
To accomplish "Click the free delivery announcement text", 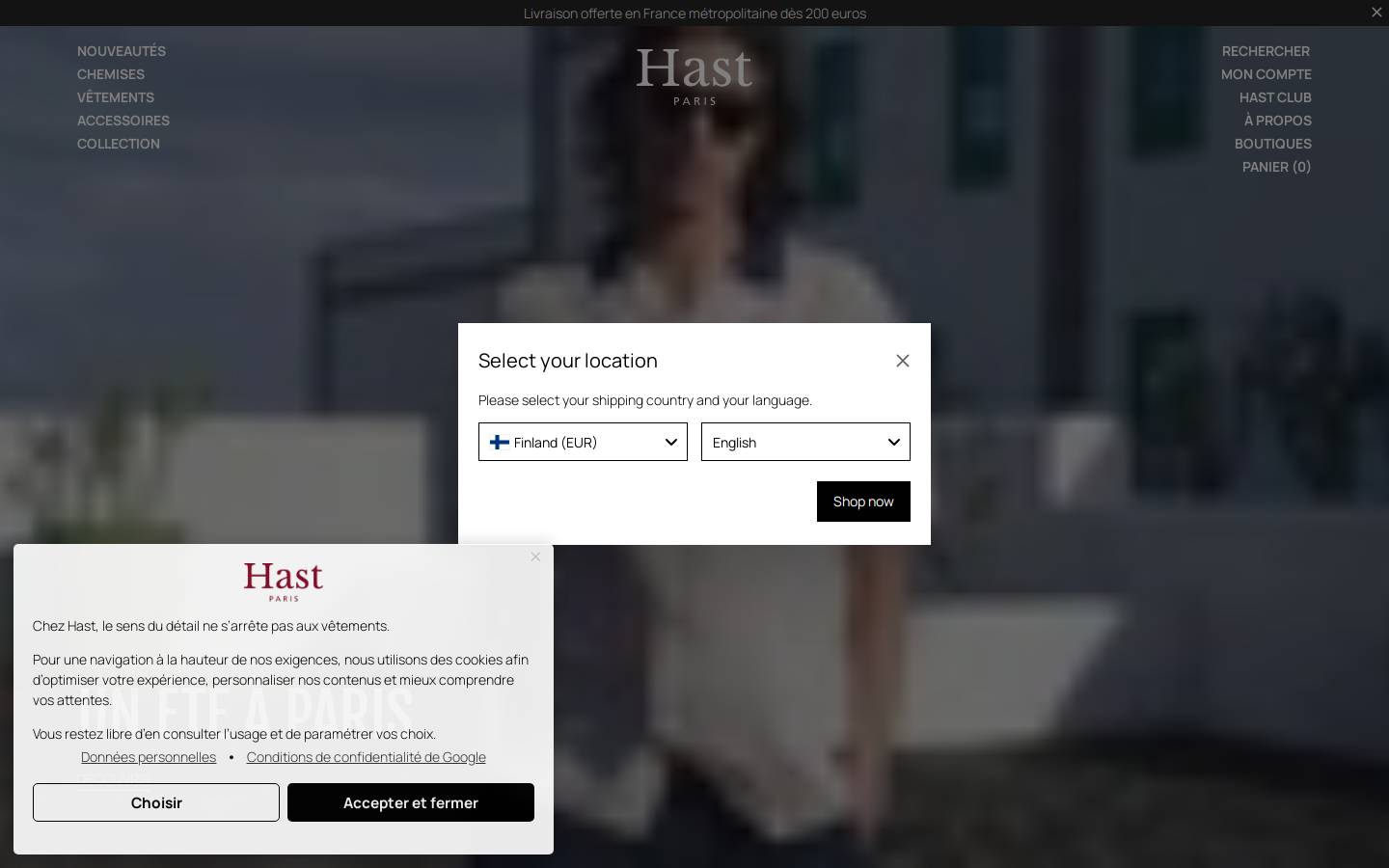I will click(x=694, y=14).
